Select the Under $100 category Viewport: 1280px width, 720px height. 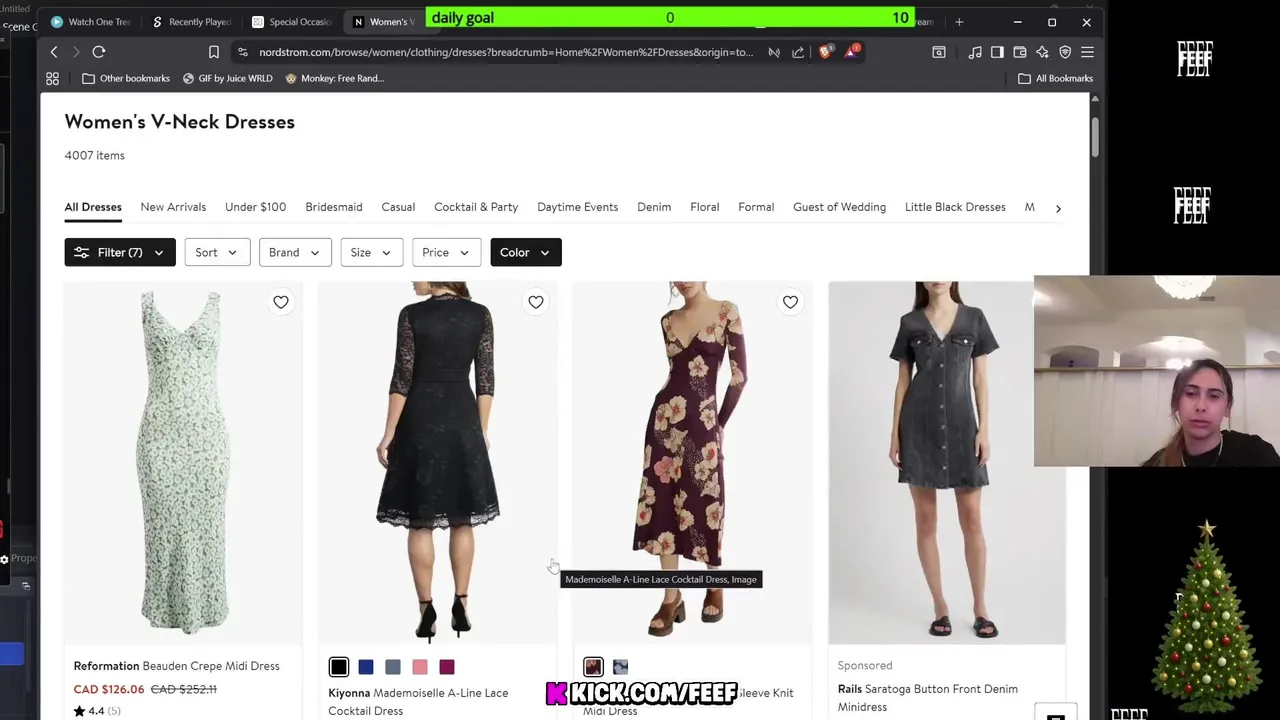255,207
